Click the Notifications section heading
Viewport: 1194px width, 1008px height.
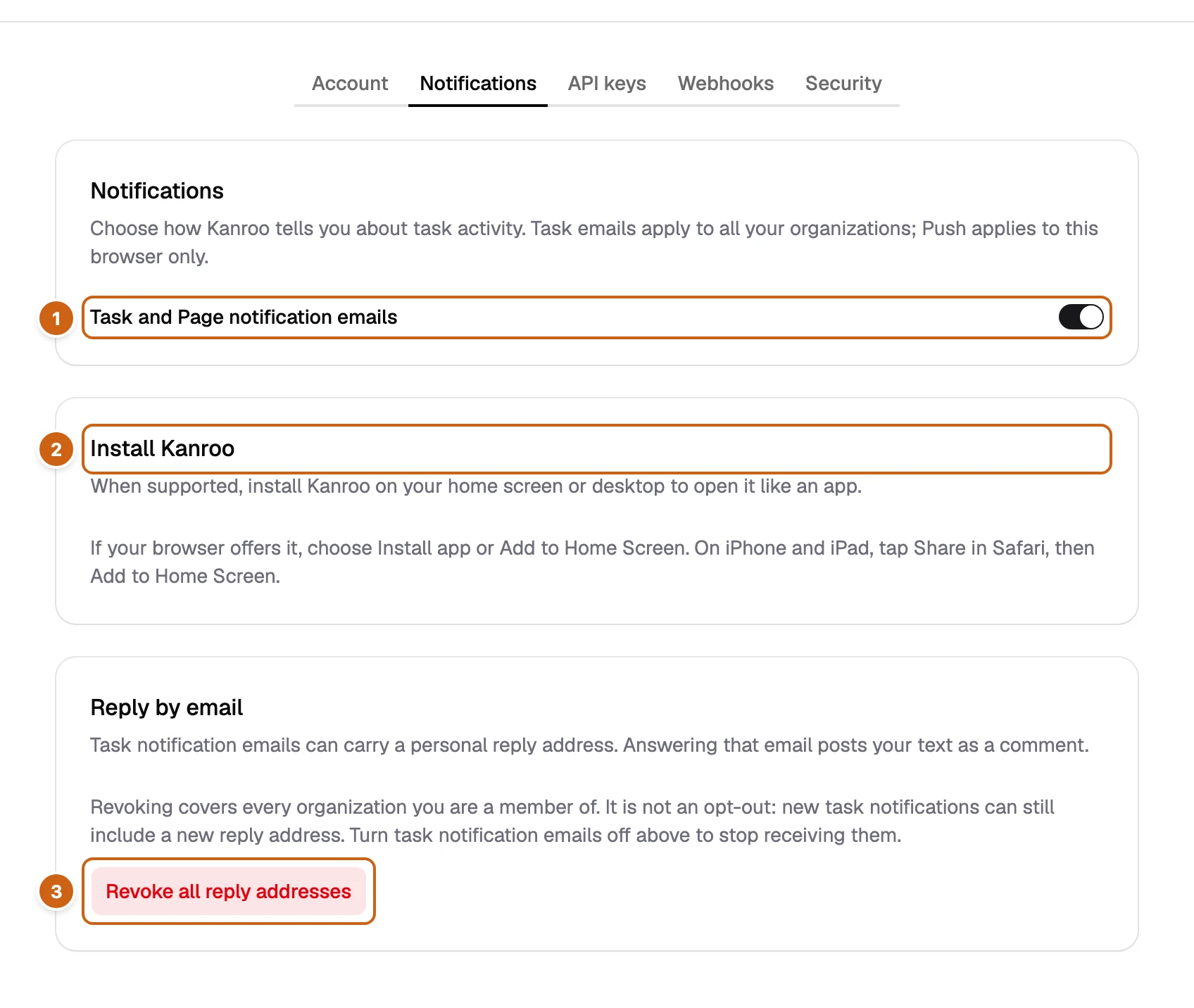coord(157,191)
